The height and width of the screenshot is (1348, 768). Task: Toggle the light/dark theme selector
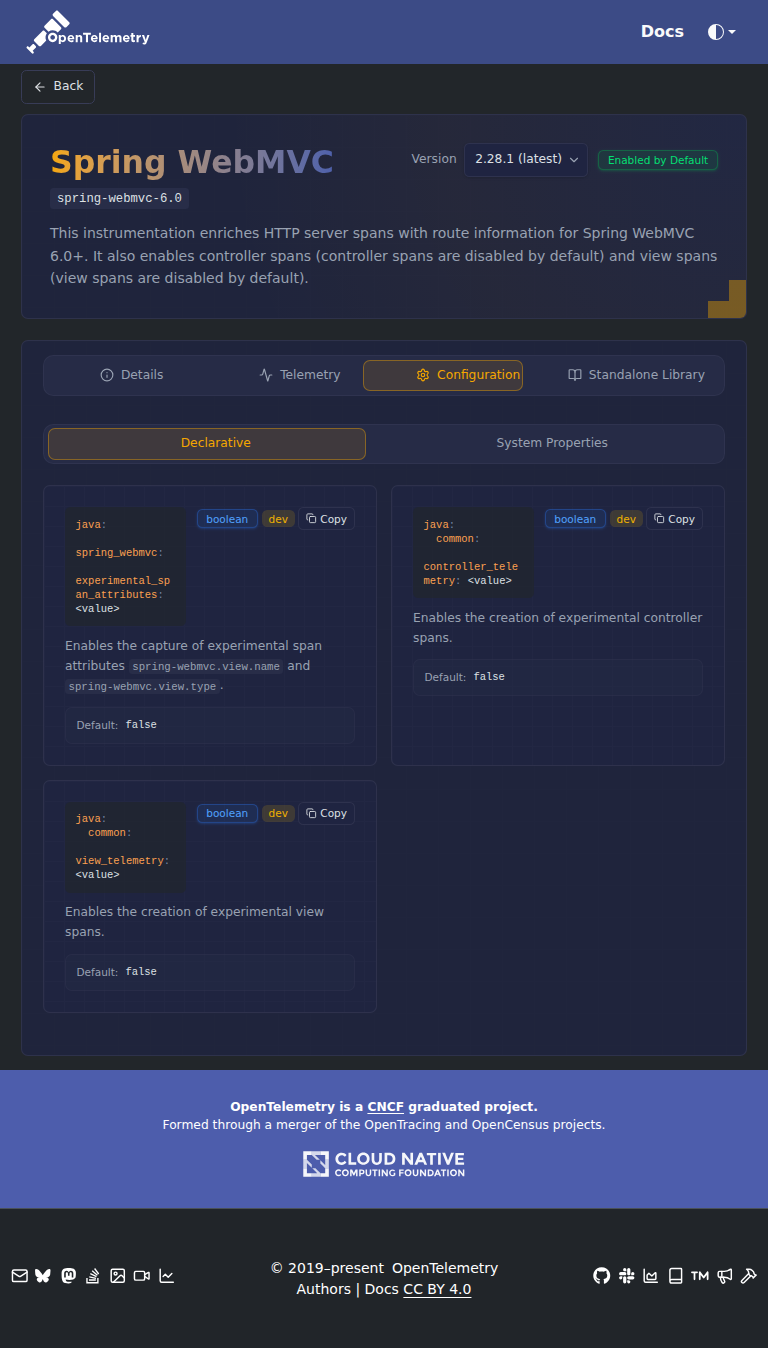[x=721, y=32]
